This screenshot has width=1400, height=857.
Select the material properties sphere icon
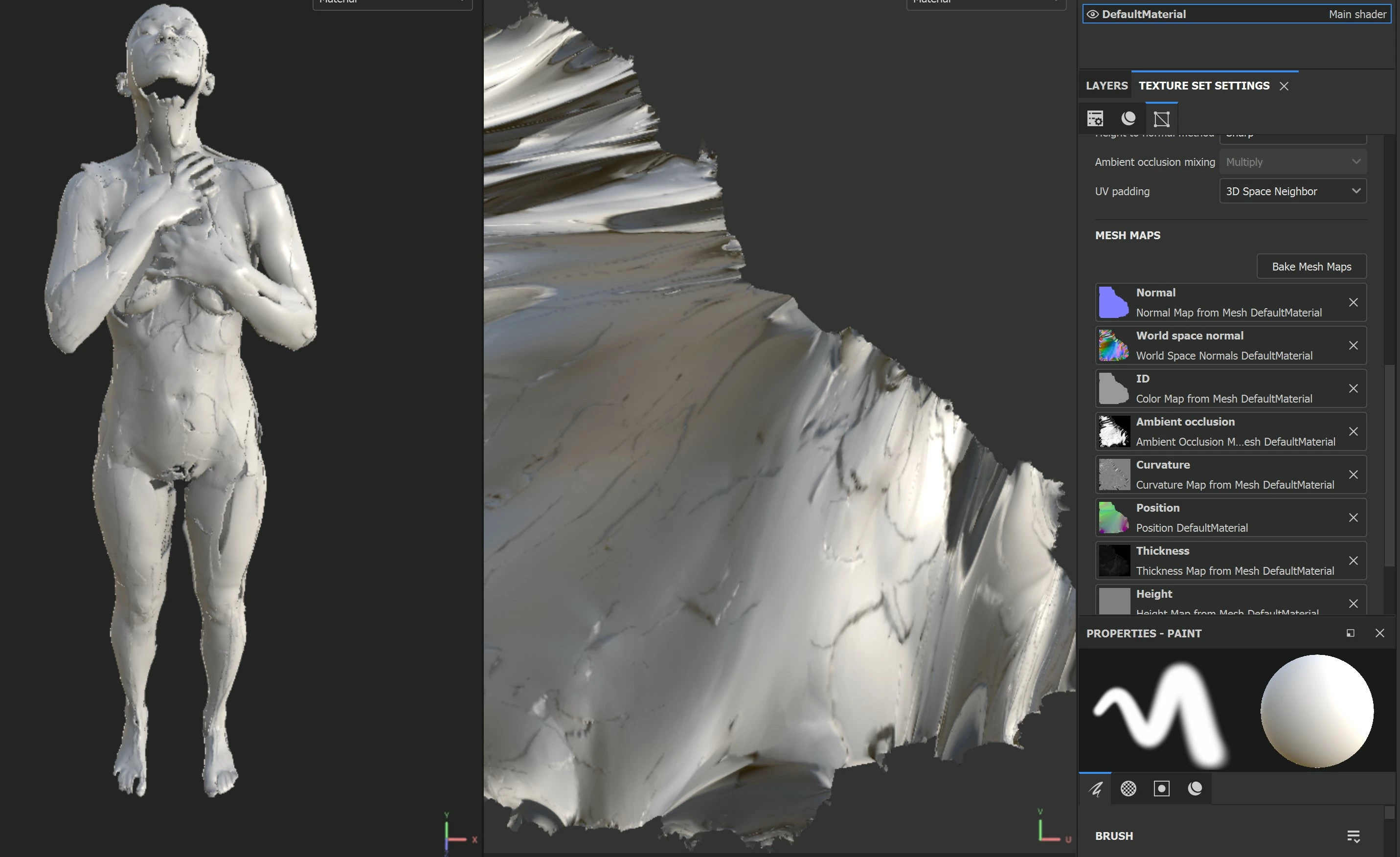pyautogui.click(x=1195, y=788)
